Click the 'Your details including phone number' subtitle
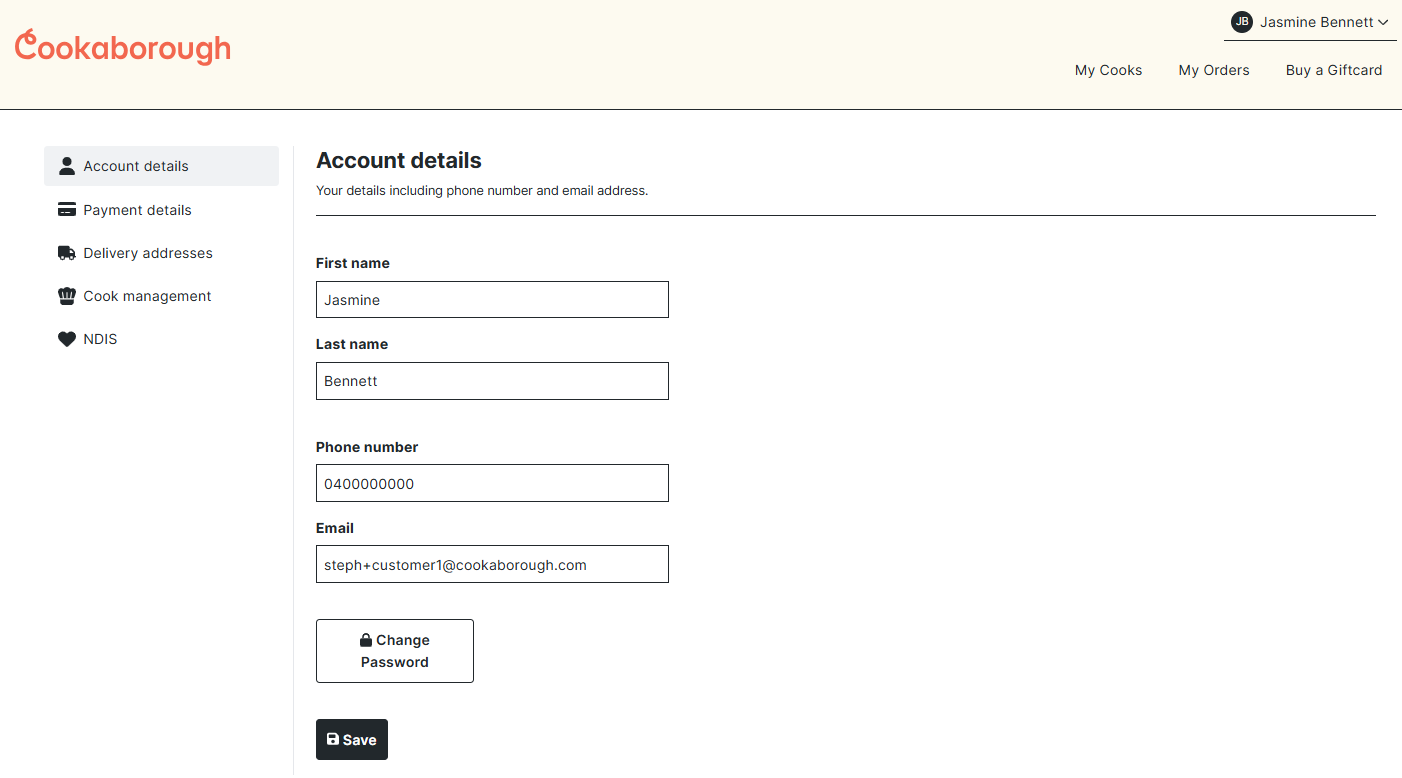This screenshot has height=778, width=1402. [x=482, y=190]
